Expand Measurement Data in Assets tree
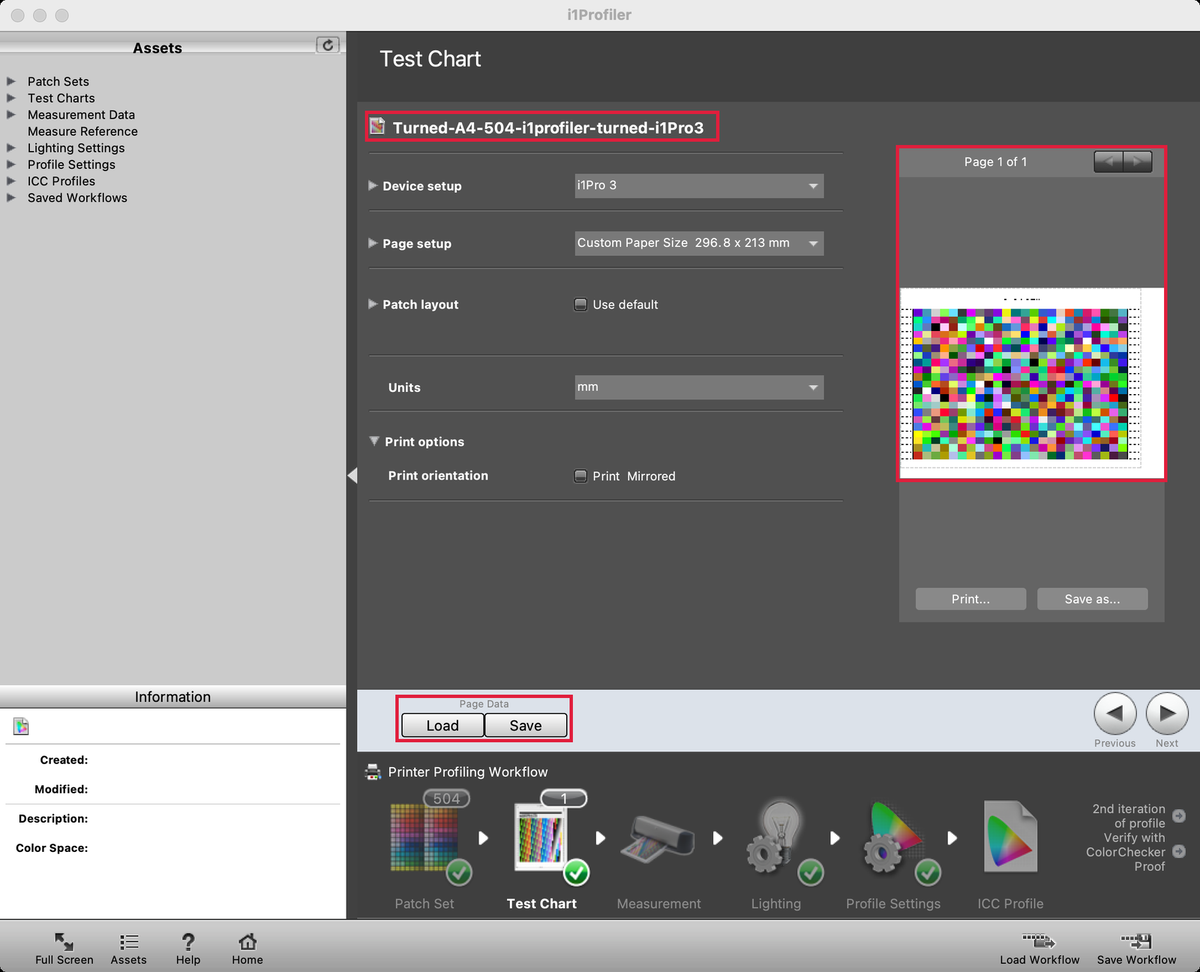This screenshot has width=1200, height=972. (11, 115)
